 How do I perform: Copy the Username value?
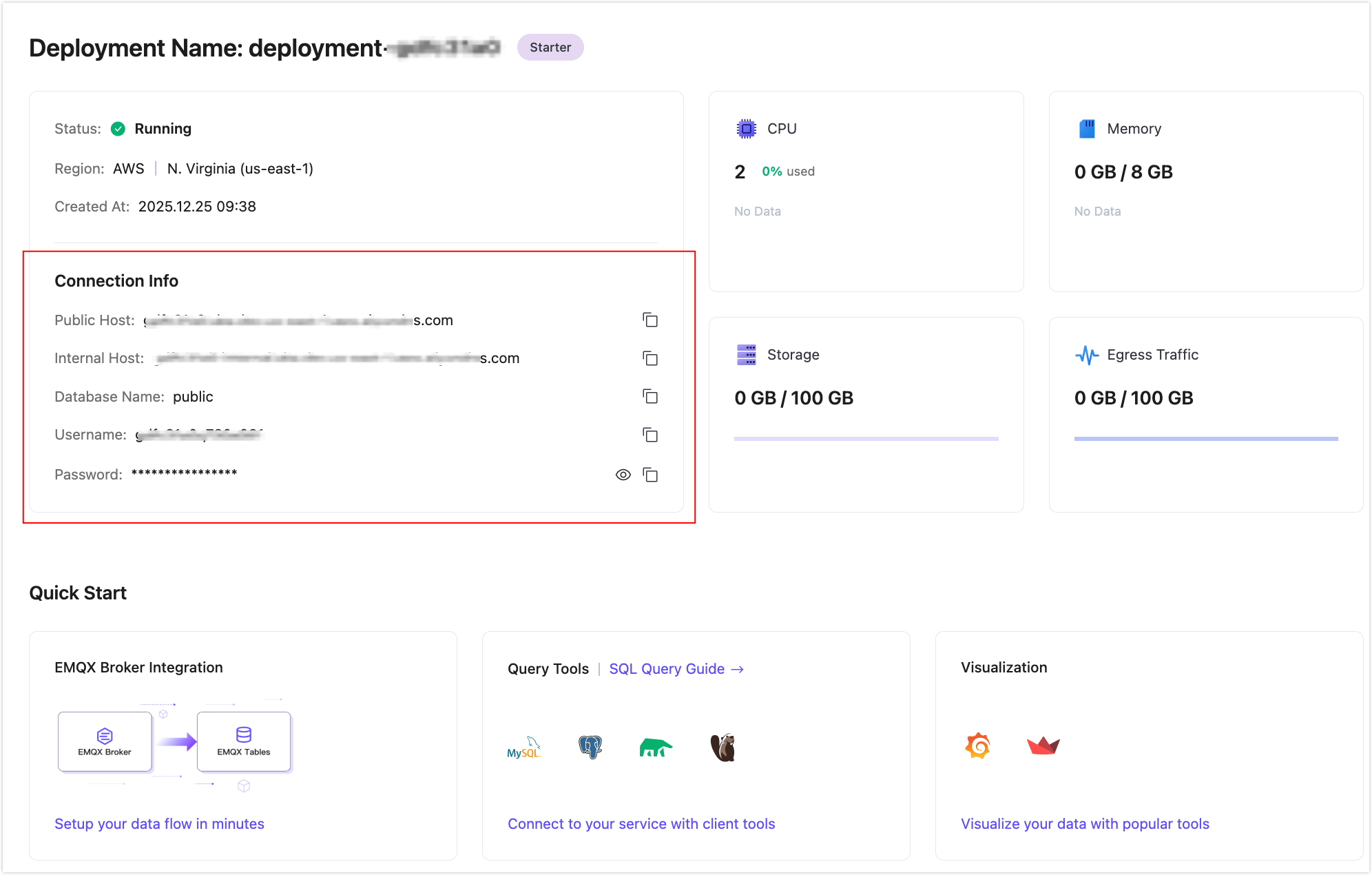(x=650, y=435)
